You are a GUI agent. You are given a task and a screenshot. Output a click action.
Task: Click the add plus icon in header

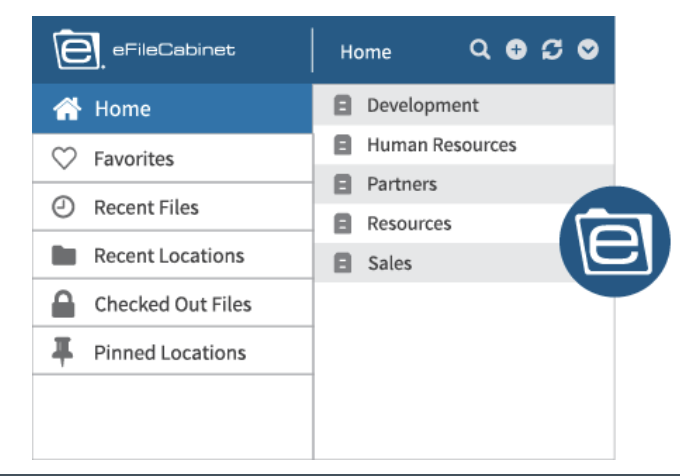point(516,50)
